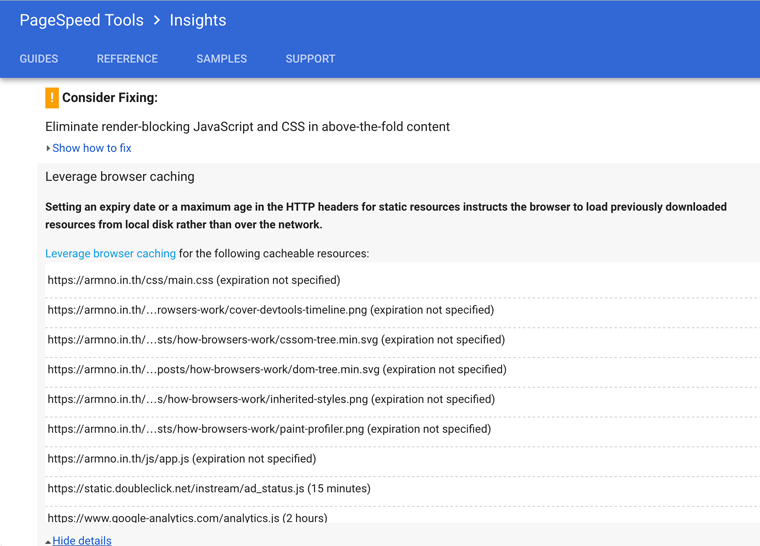Collapse details with Hide details

(82, 540)
